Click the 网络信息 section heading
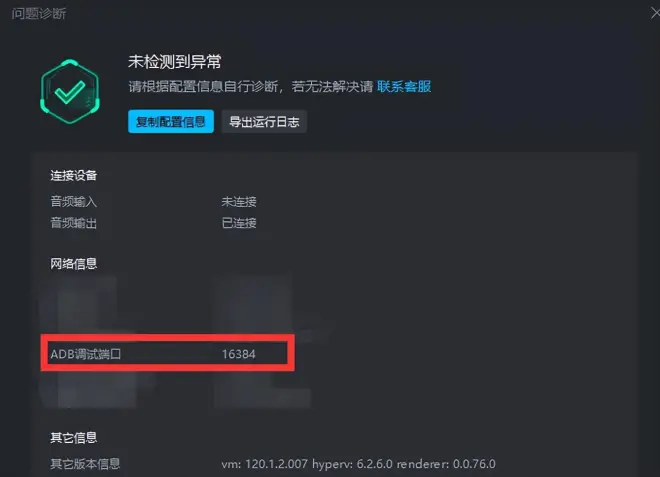 click(74, 264)
